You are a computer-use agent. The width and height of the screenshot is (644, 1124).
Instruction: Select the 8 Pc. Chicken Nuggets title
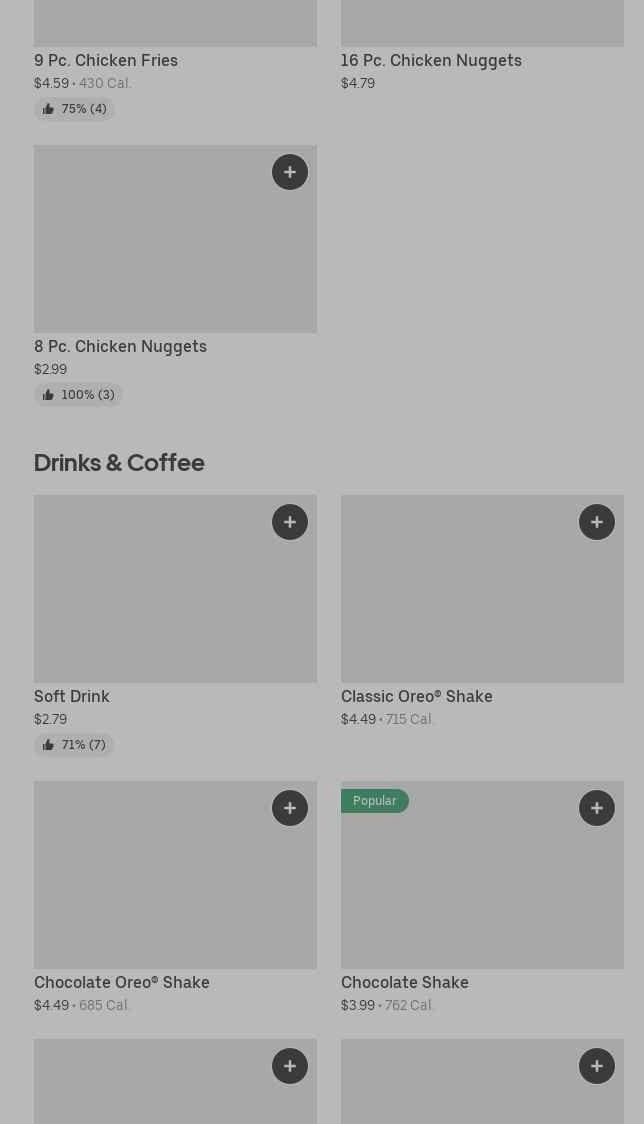pyautogui.click(x=120, y=346)
